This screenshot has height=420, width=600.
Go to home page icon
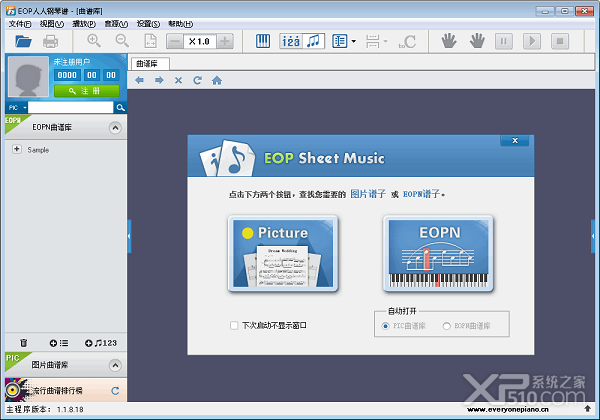(217, 80)
